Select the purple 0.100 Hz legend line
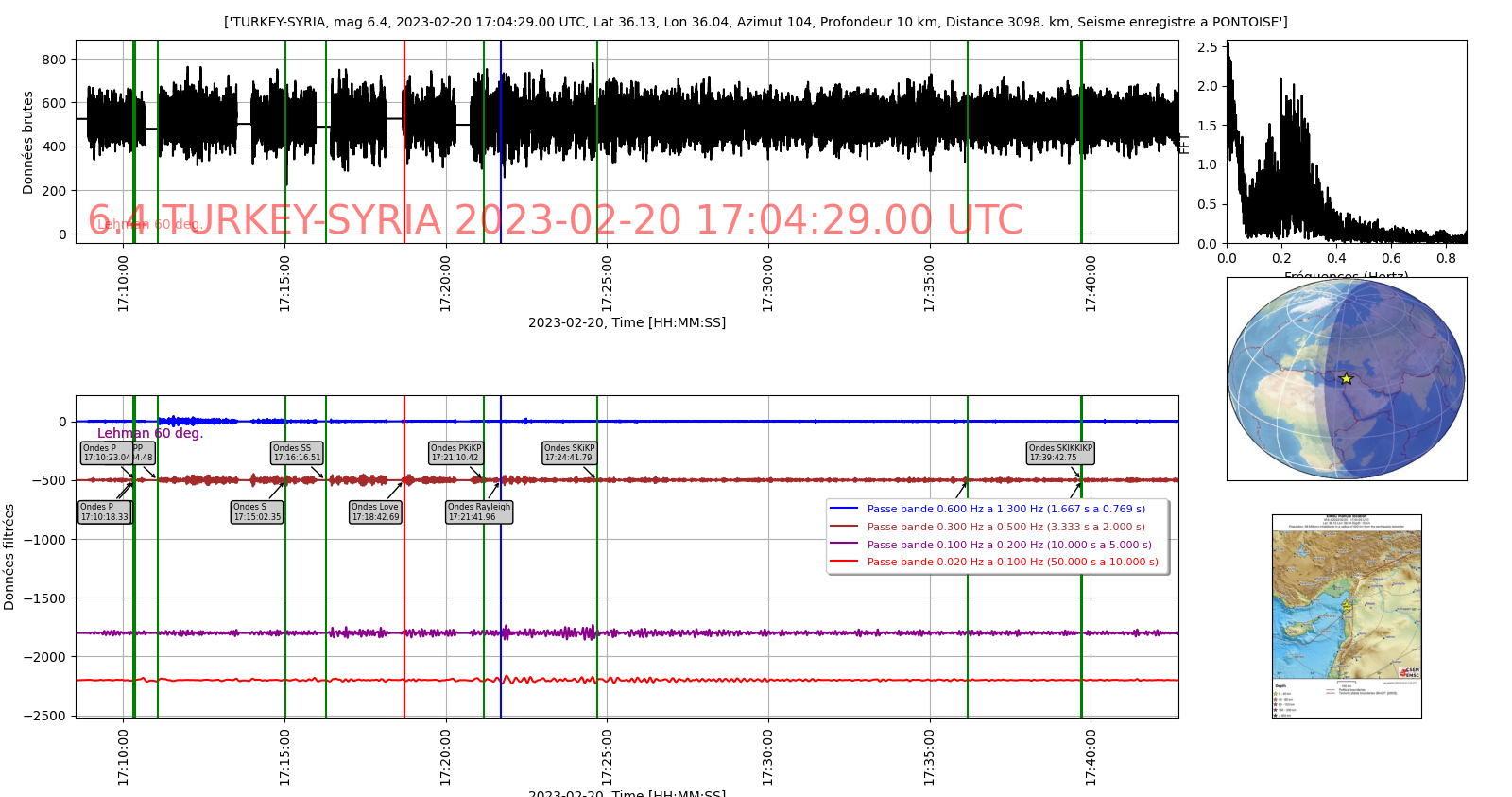Screen dimensions: 1512x797 tap(843, 544)
